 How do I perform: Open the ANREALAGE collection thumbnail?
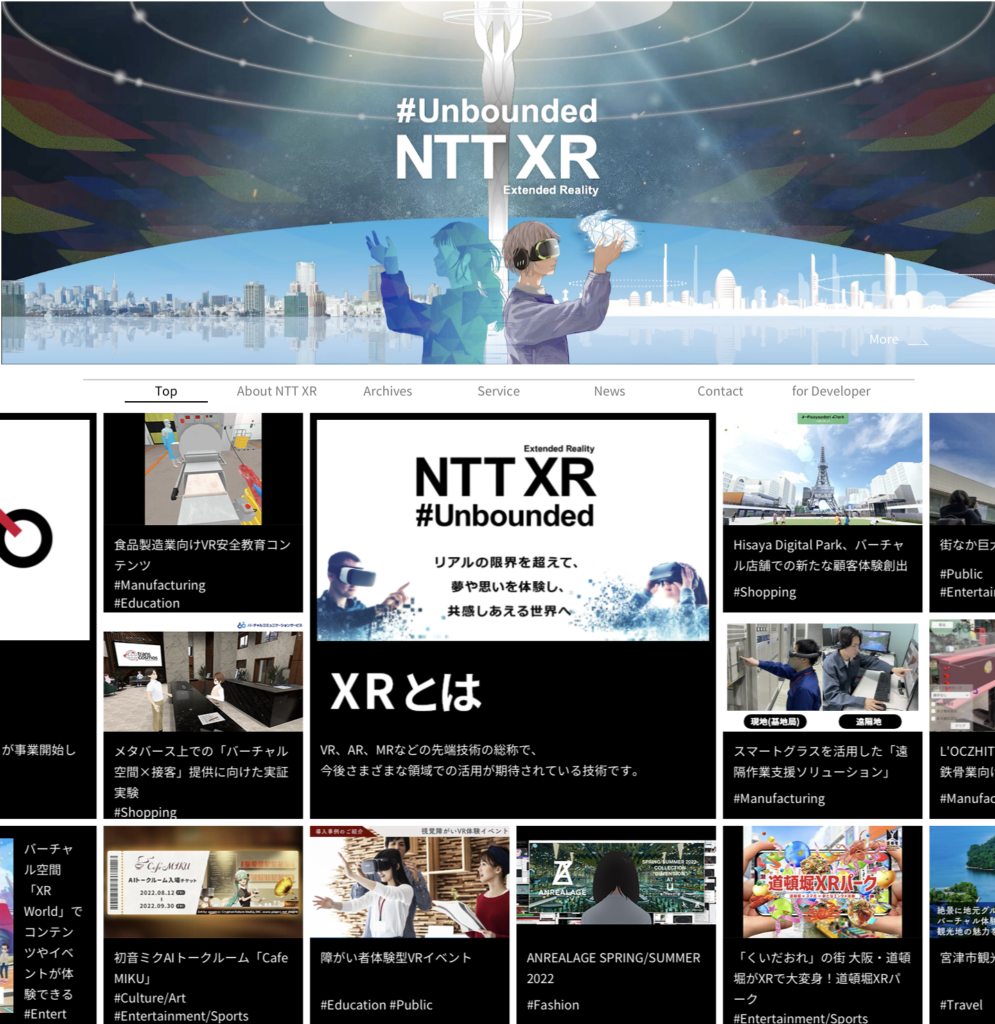pyautogui.click(x=616, y=882)
